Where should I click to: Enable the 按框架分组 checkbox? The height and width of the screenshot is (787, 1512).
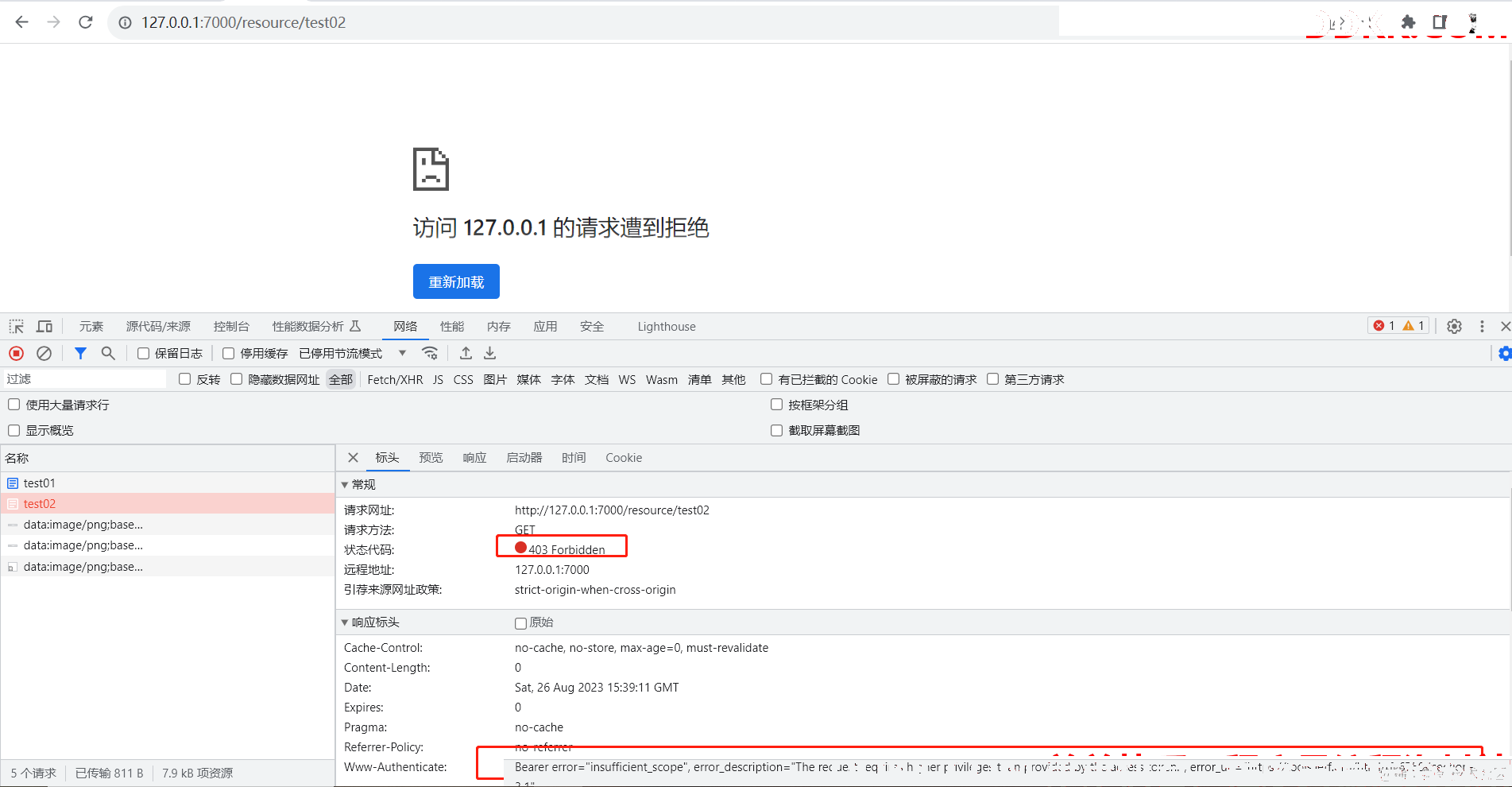pos(777,405)
